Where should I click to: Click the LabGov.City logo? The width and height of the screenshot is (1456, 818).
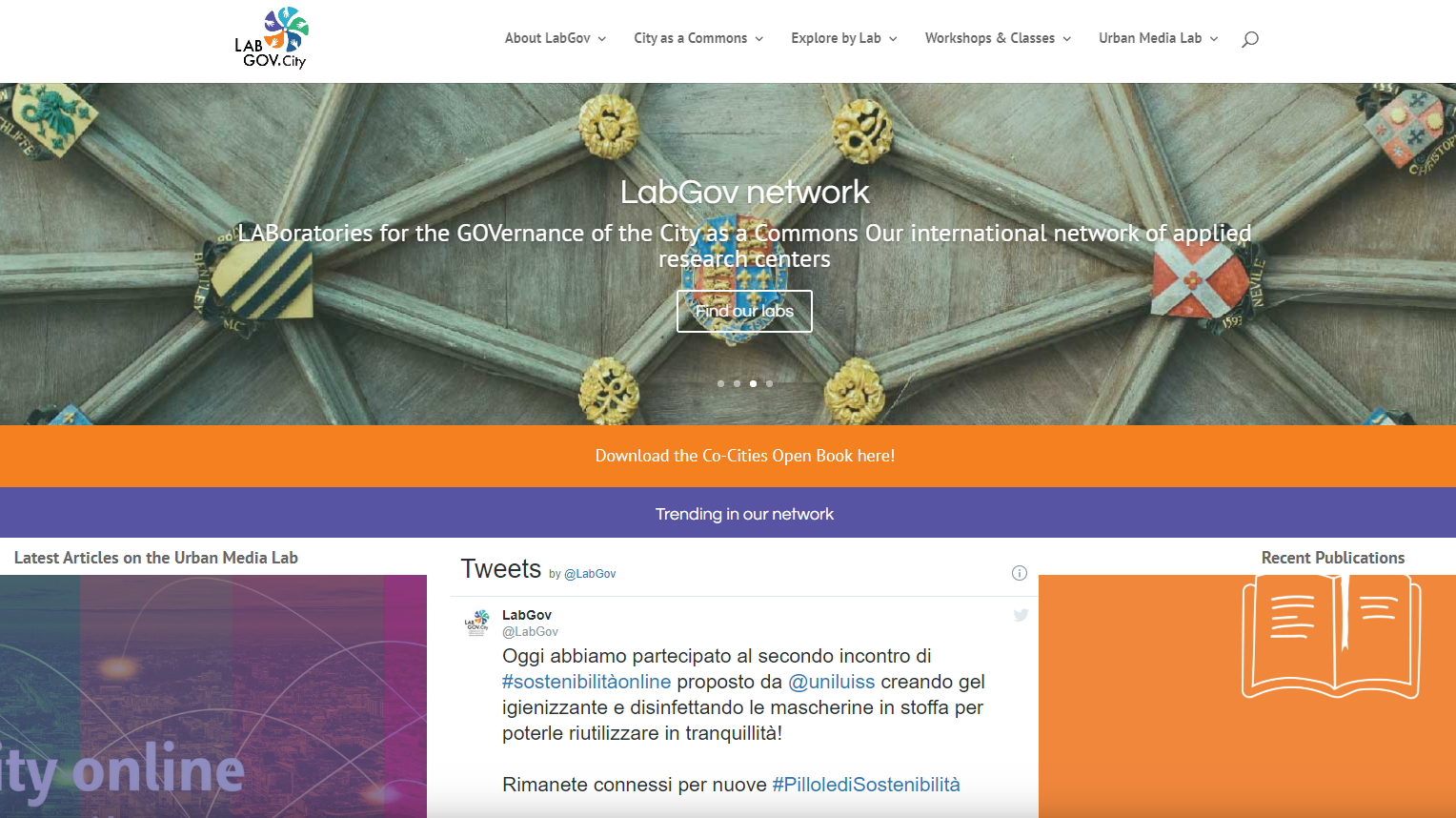(x=272, y=38)
